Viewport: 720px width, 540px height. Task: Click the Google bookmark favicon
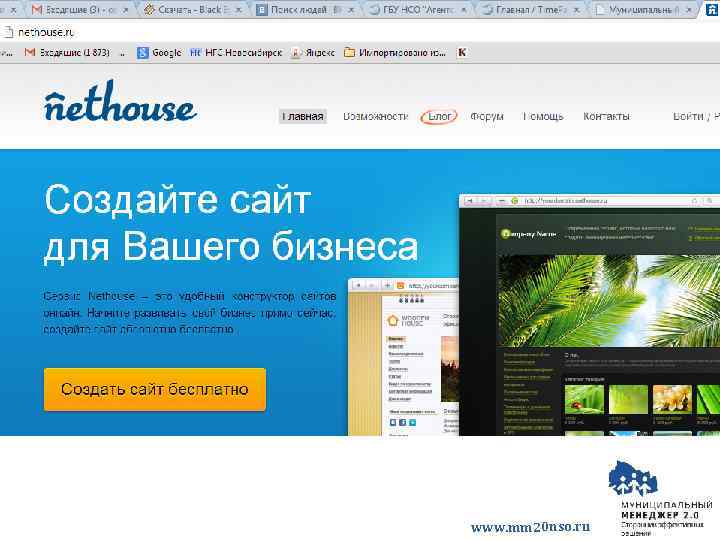(x=142, y=53)
